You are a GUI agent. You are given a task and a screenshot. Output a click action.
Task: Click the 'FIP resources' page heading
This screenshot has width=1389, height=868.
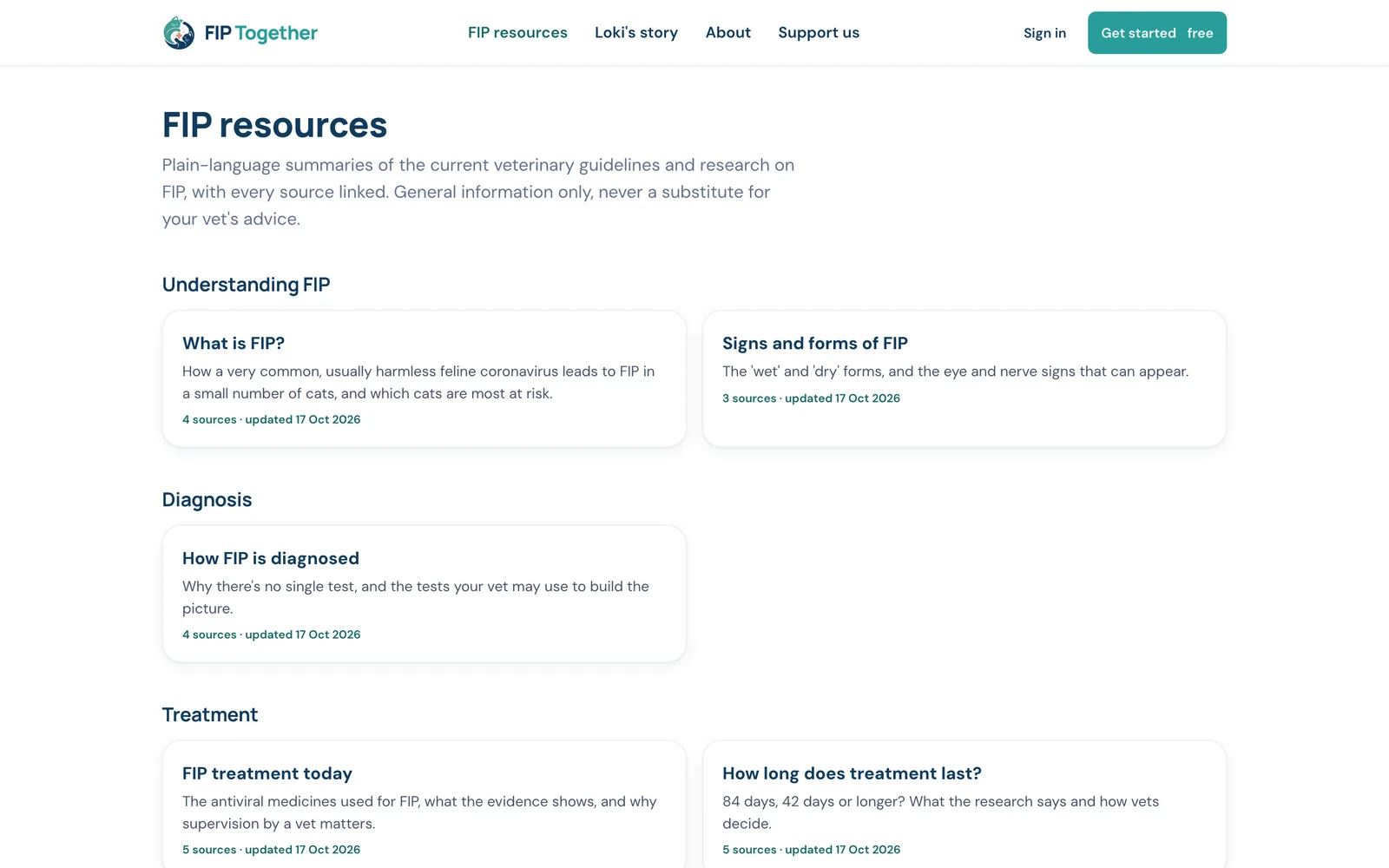274,125
